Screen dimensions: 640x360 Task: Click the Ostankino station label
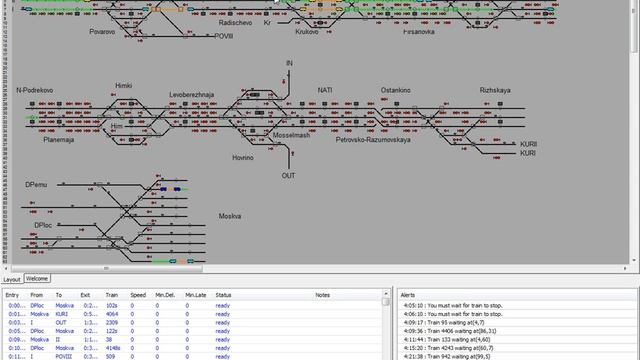click(396, 90)
